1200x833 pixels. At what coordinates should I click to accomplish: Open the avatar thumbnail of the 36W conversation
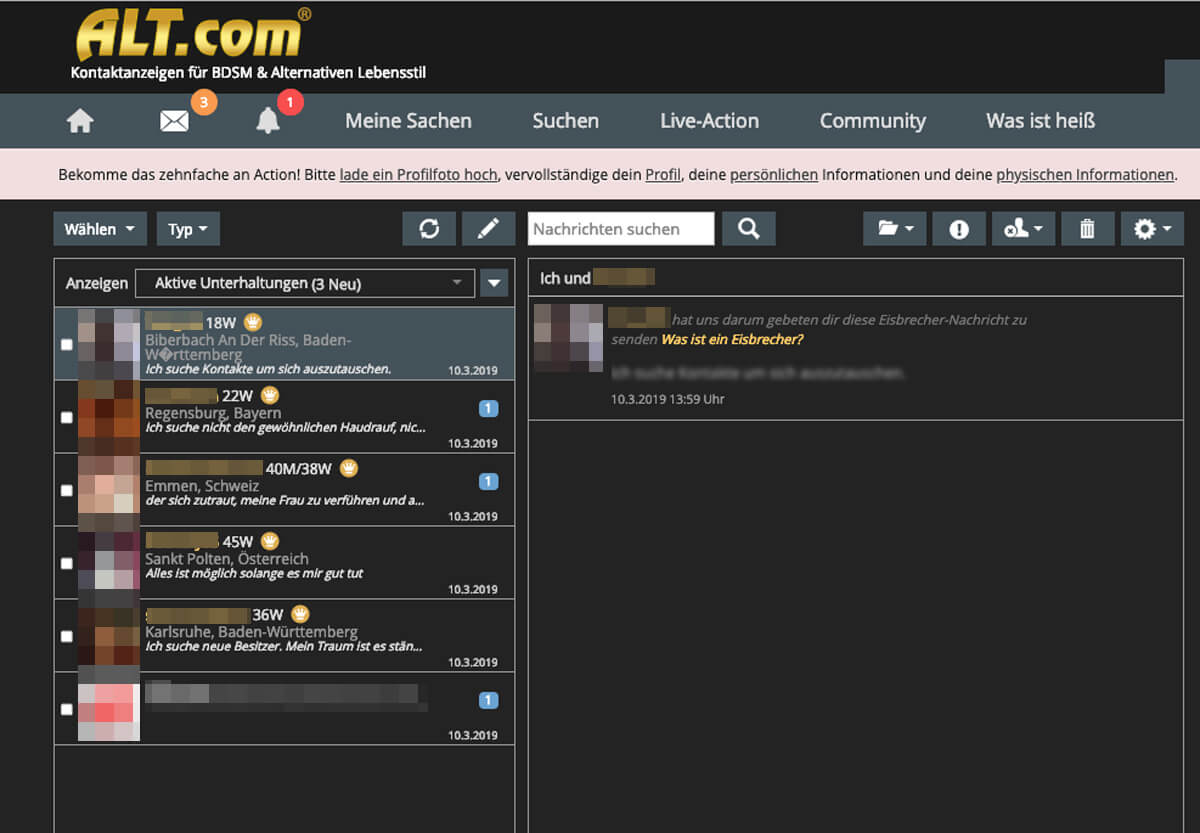(x=109, y=637)
